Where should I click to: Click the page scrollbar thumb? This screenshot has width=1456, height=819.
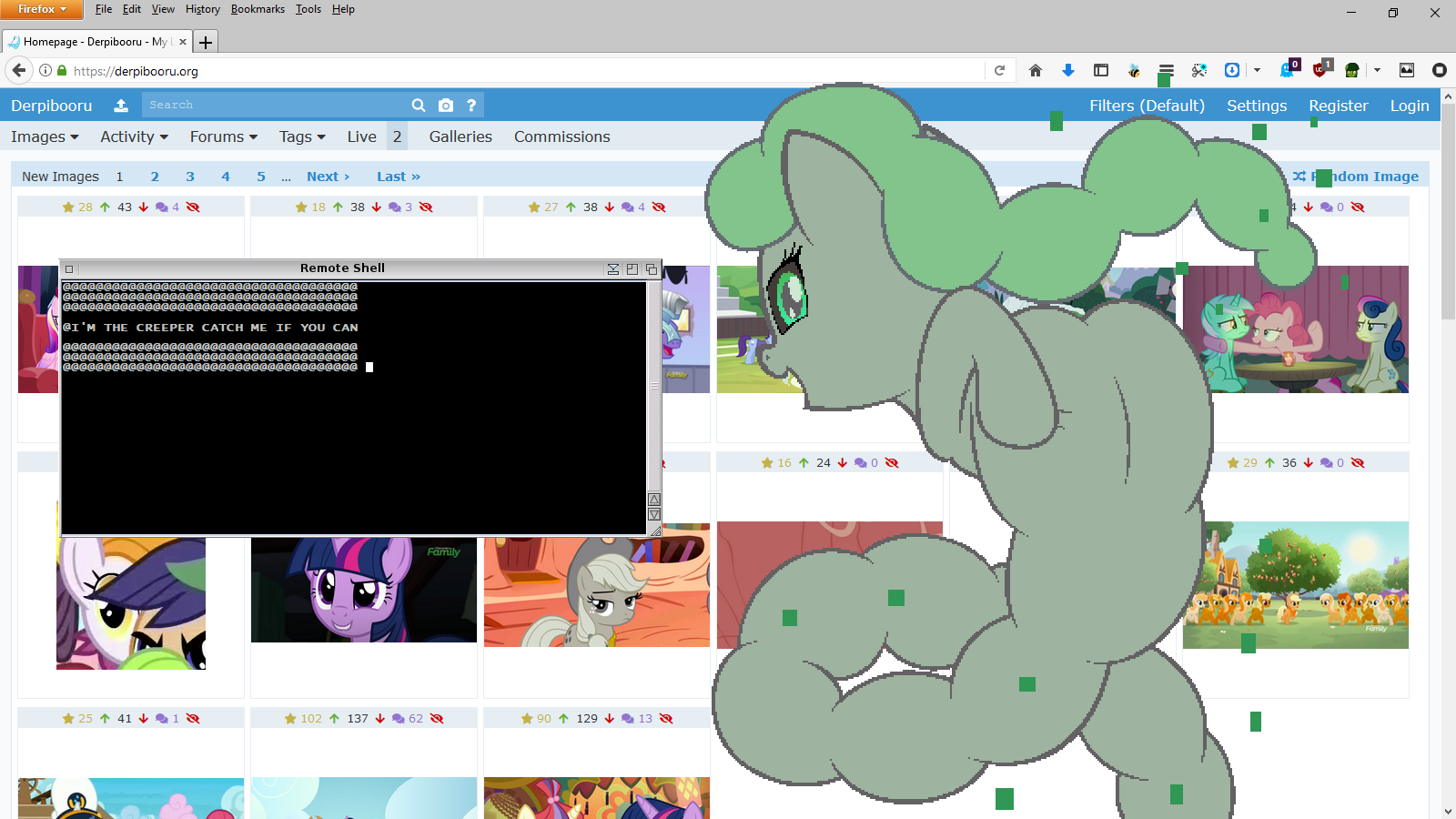coord(1448,211)
